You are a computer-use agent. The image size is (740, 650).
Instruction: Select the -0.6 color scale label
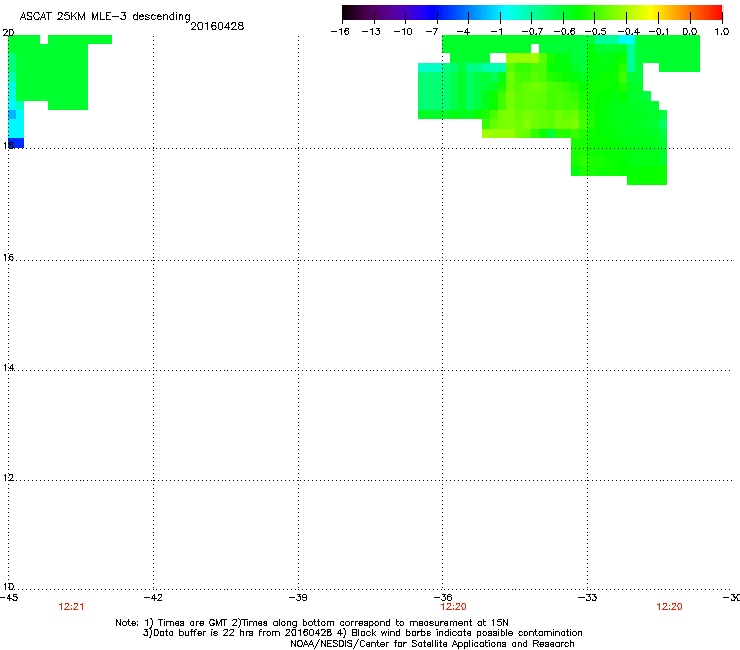coord(564,32)
